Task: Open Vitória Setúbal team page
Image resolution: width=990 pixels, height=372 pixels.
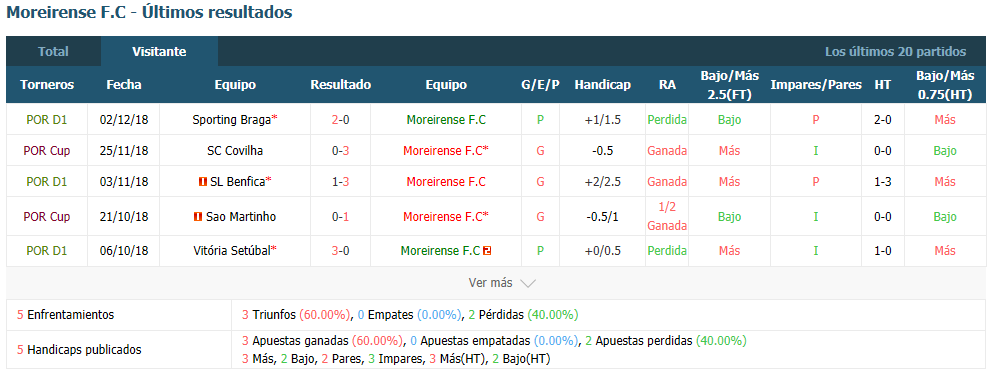Action: coord(232,251)
